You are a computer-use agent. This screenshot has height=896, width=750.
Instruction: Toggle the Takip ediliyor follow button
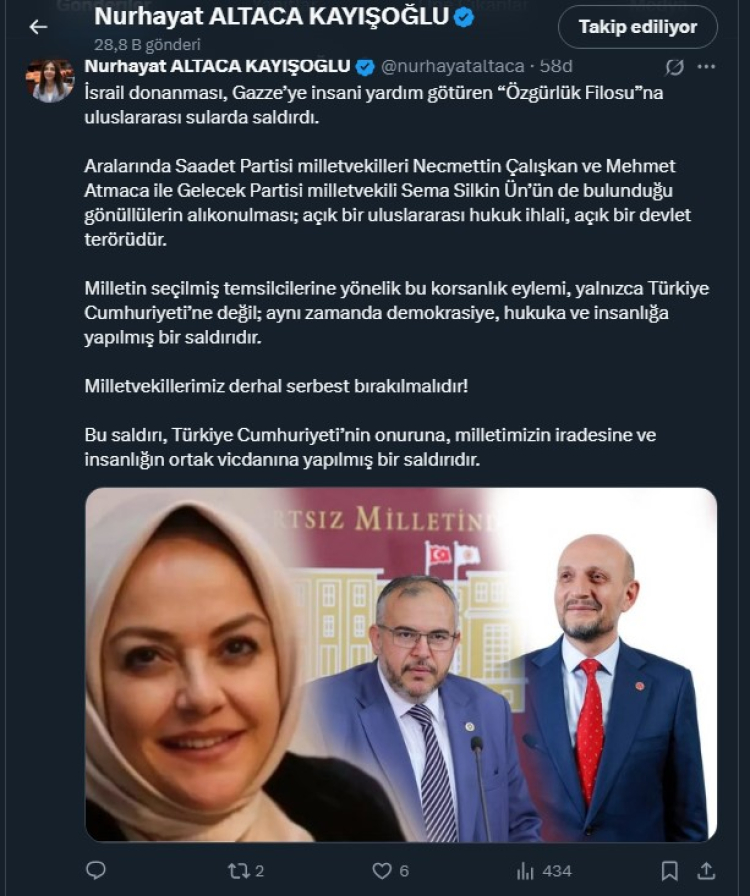click(637, 27)
